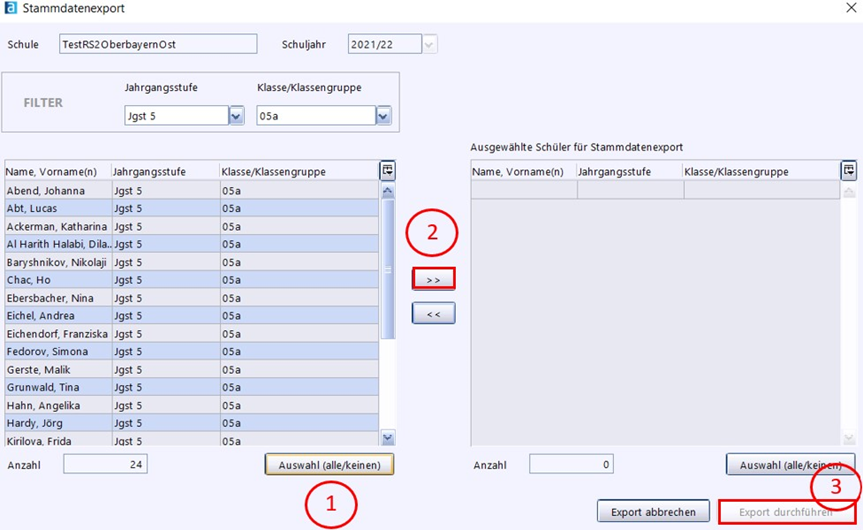
Task: Remove students with the << button
Action: pos(433,313)
